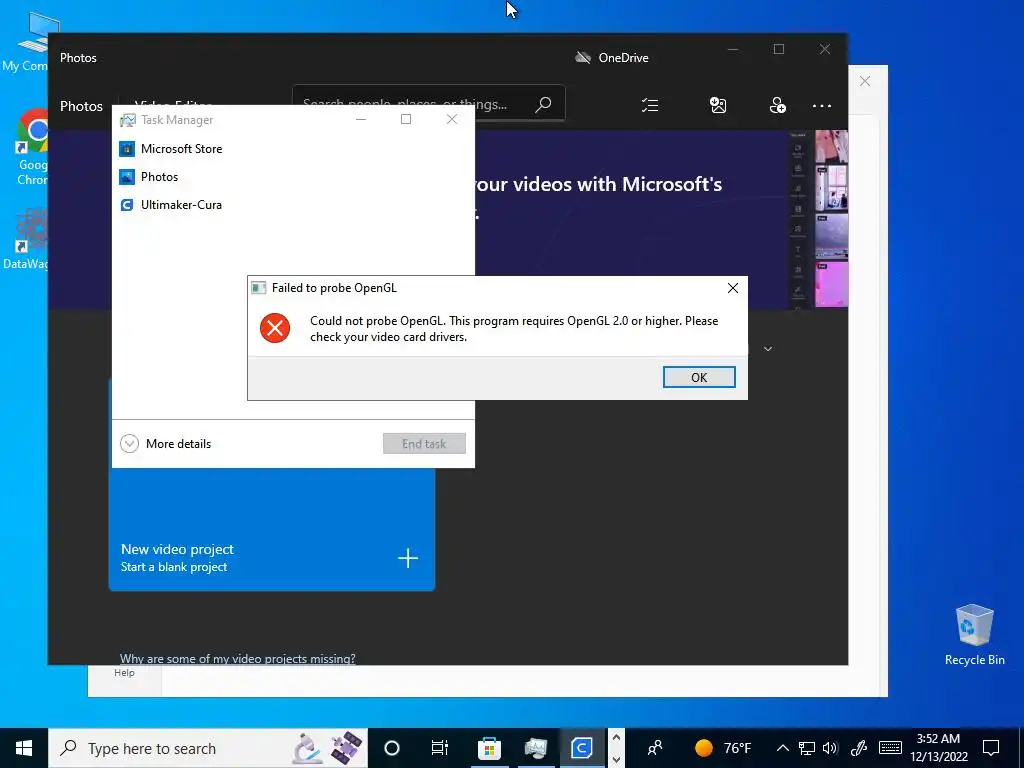This screenshot has height=768, width=1024.
Task: Click the magnifier search icon in Photos
Action: tap(543, 104)
